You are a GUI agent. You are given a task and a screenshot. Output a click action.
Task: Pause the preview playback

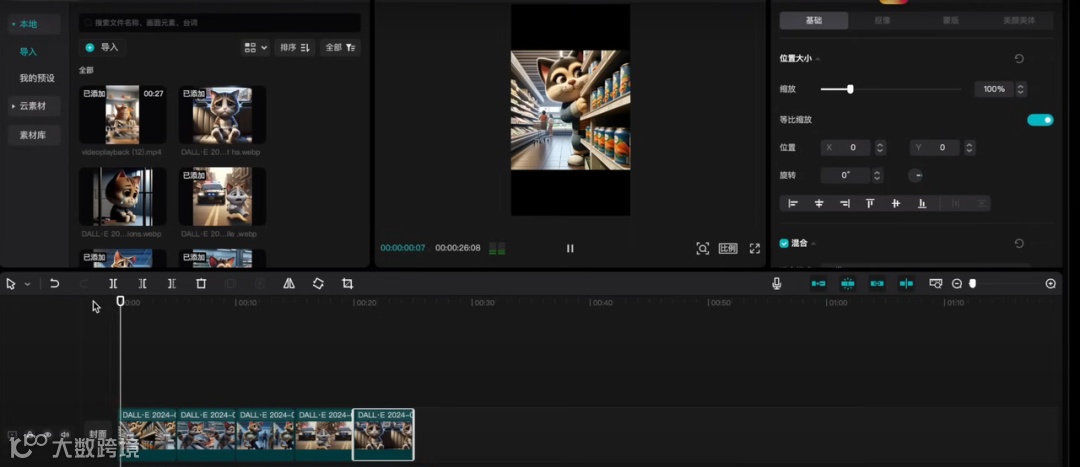coord(570,249)
